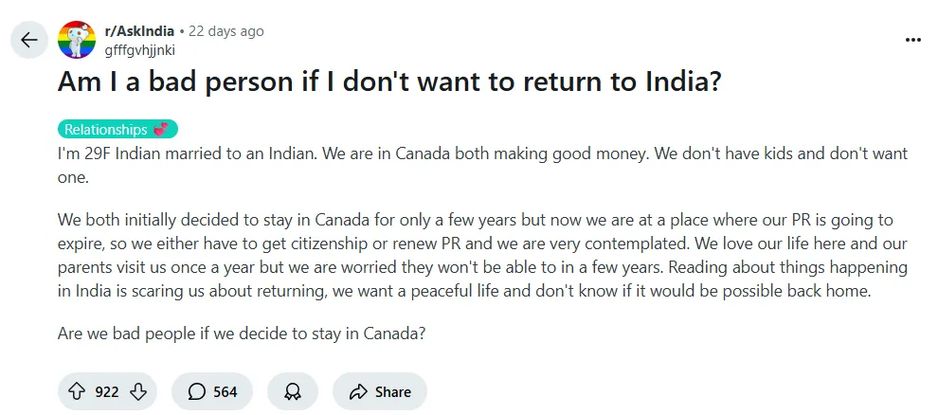Screen dimensions: 938x415
Task: Click the Share arrow icon
Action: (355, 391)
